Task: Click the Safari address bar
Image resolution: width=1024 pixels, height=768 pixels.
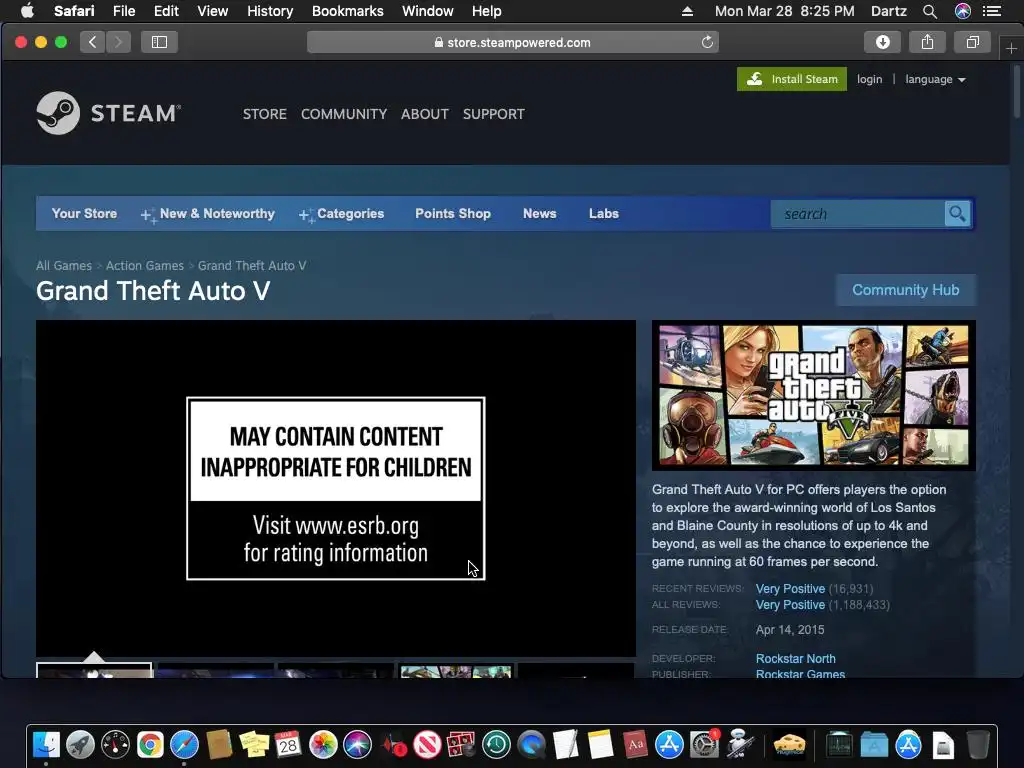Action: tap(513, 42)
